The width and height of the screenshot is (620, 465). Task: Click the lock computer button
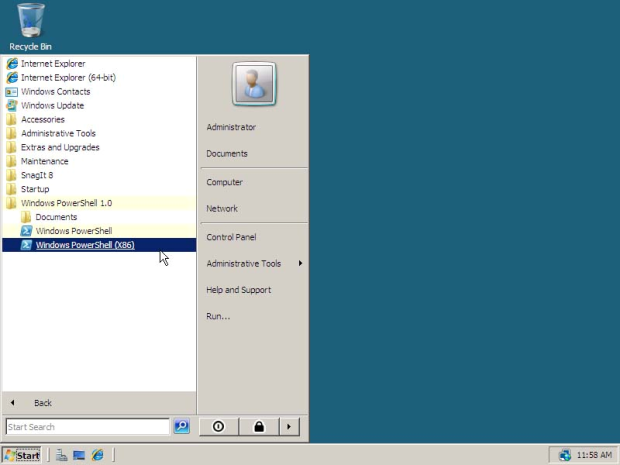click(x=259, y=427)
